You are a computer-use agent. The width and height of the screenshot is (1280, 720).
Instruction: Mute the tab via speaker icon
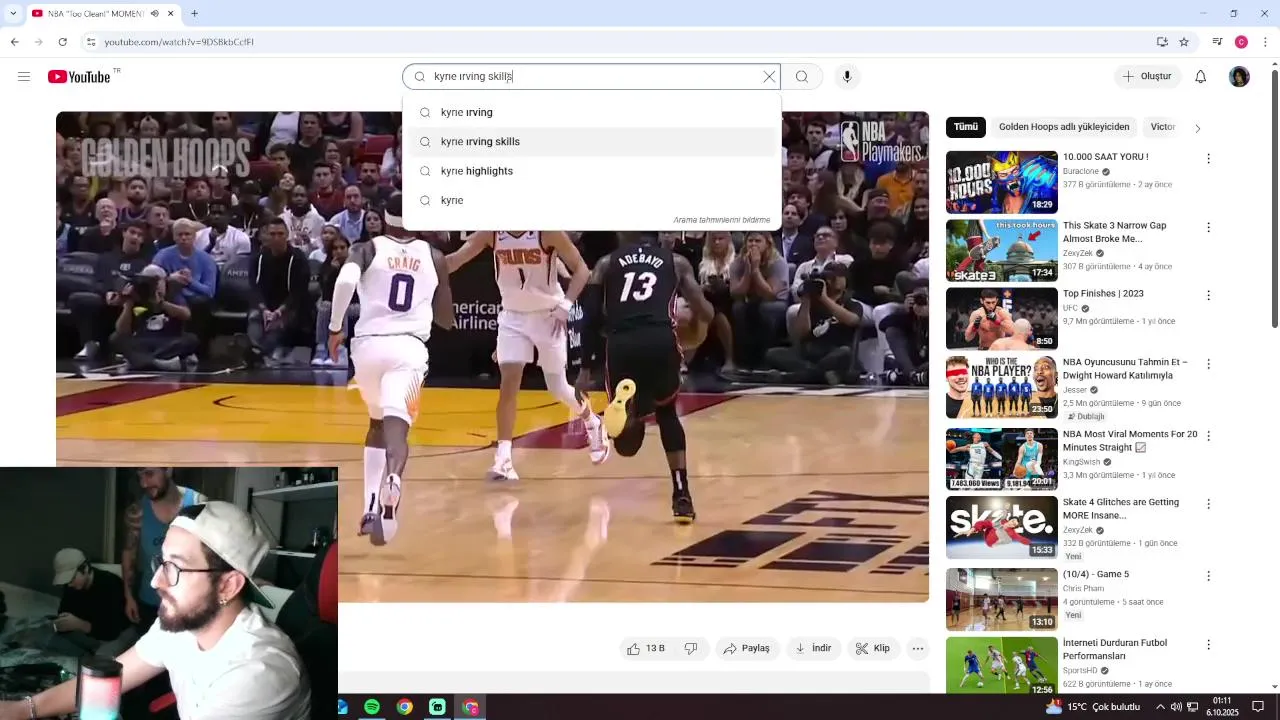(x=154, y=14)
